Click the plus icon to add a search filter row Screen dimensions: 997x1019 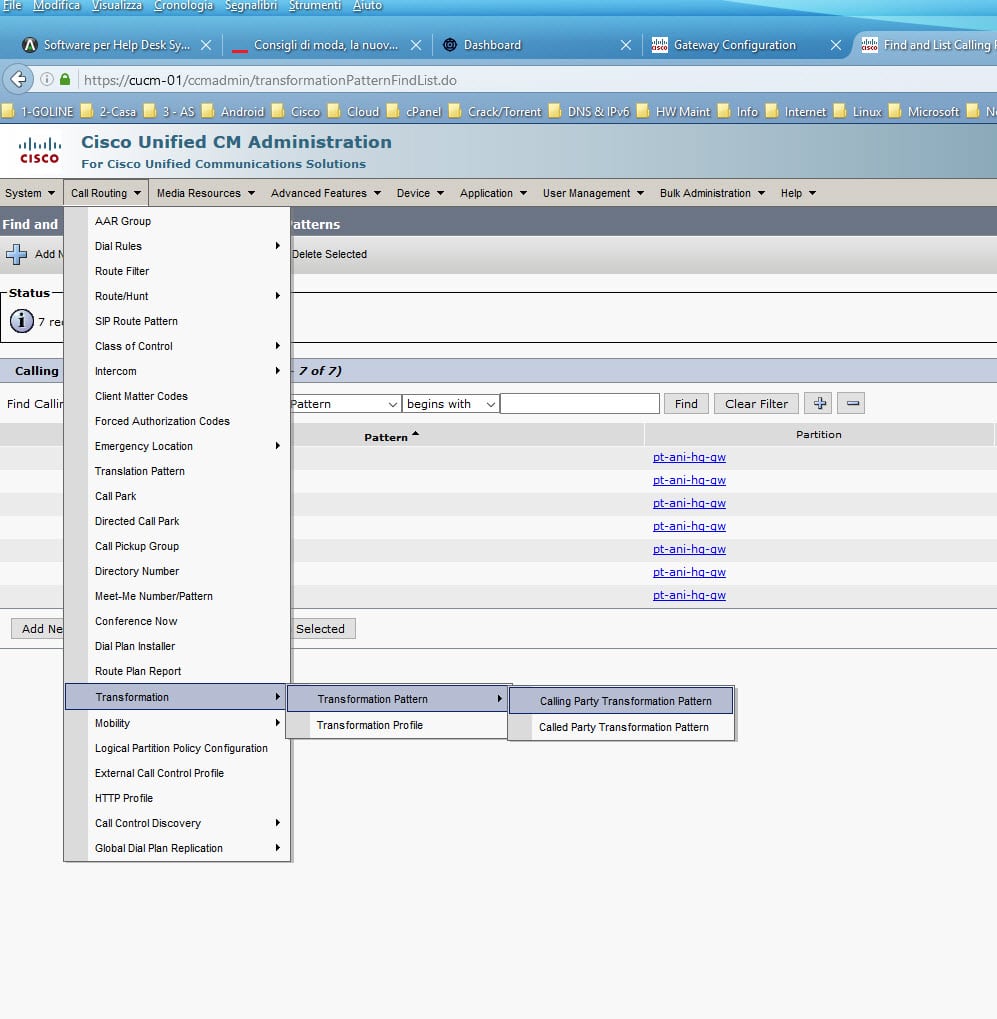tap(819, 403)
